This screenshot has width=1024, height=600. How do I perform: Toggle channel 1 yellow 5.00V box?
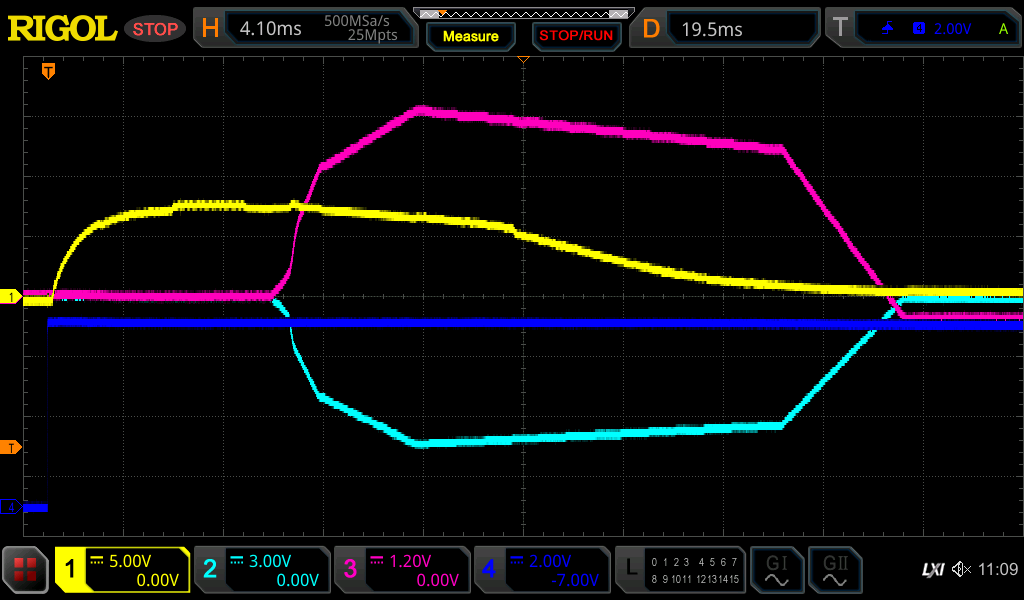[122, 570]
